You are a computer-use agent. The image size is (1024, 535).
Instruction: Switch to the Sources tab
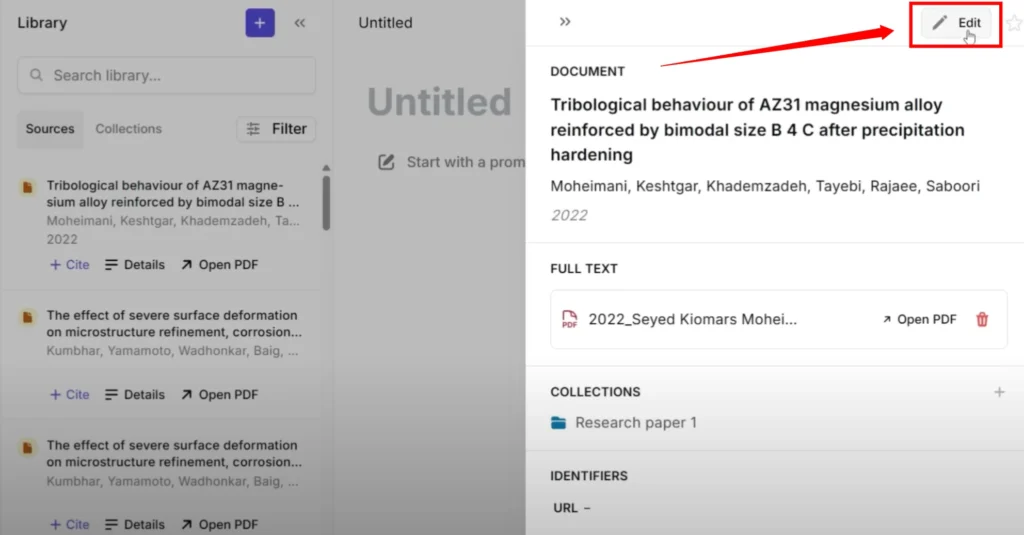tap(50, 129)
